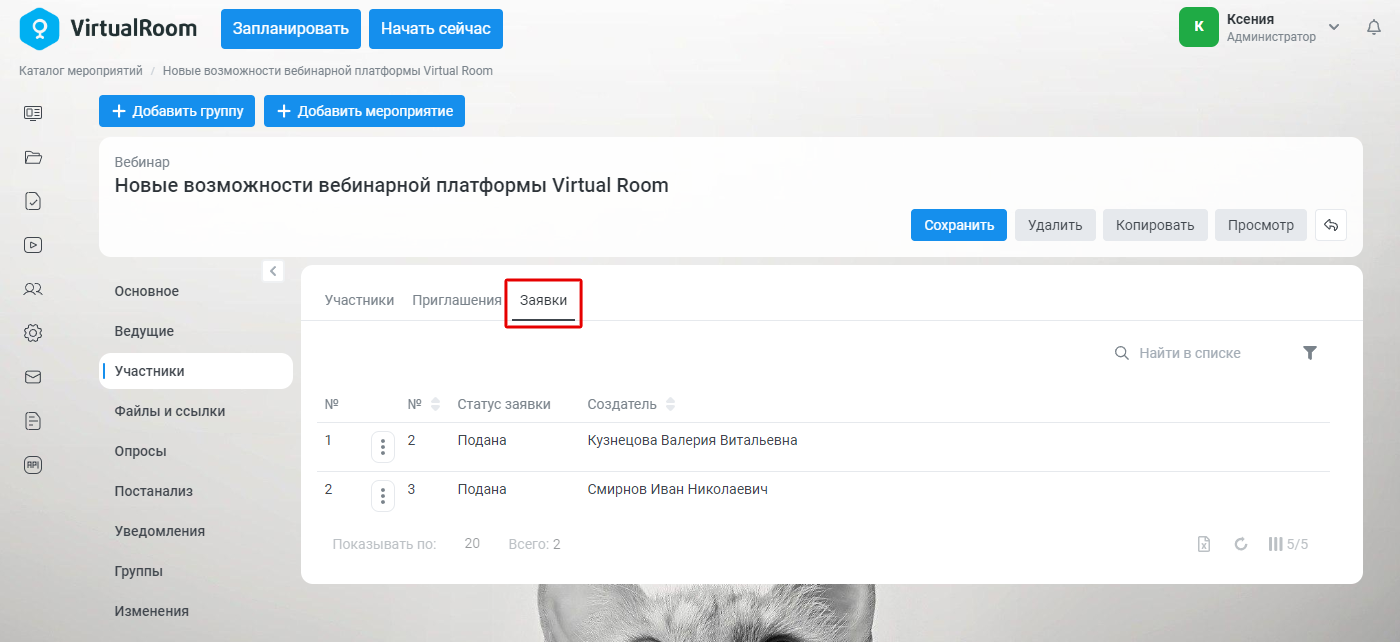The width and height of the screenshot is (1400, 642).
Task: Click the filter funnel icon
Action: [1310, 353]
